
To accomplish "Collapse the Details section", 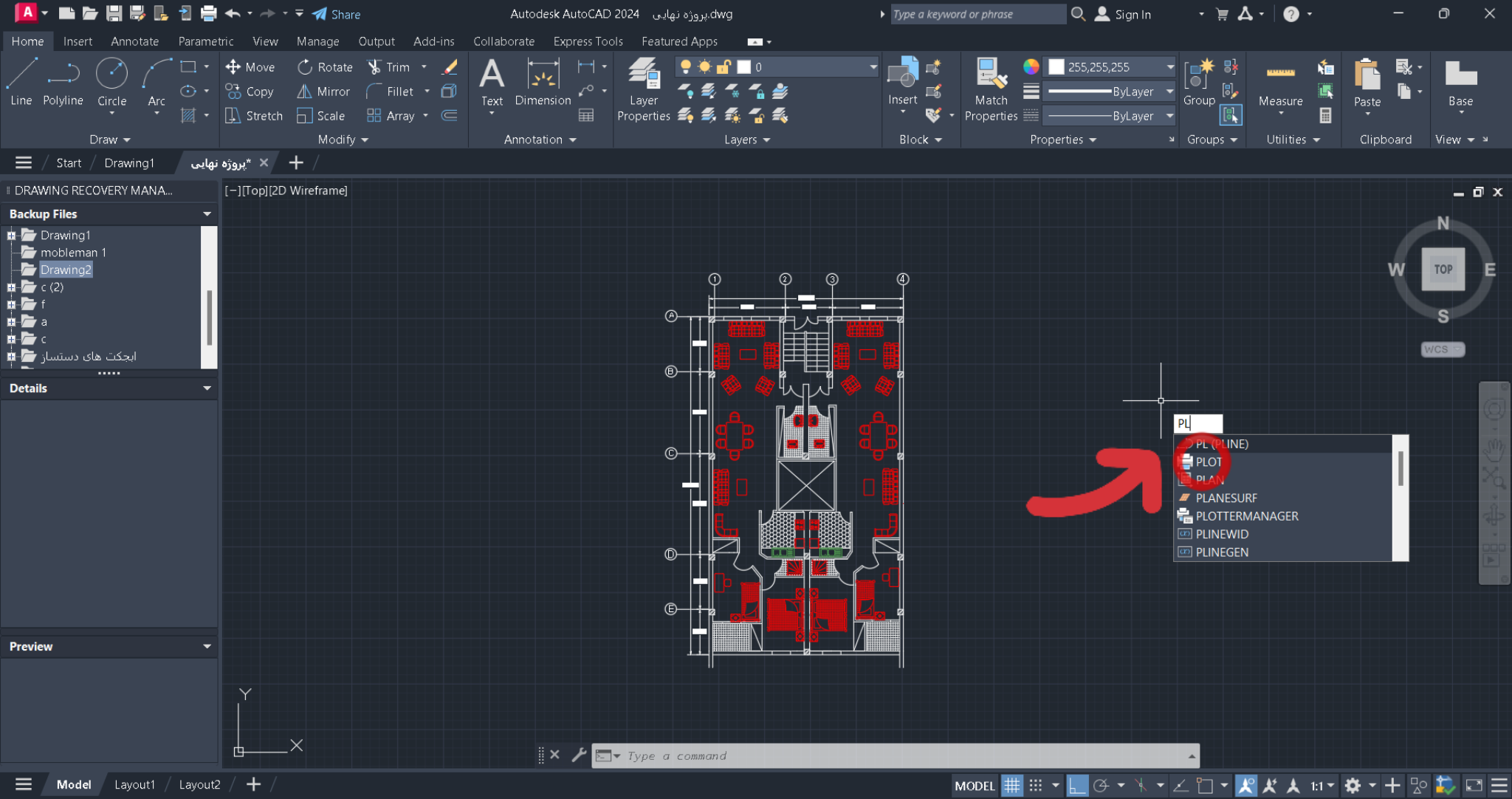I will tap(207, 388).
